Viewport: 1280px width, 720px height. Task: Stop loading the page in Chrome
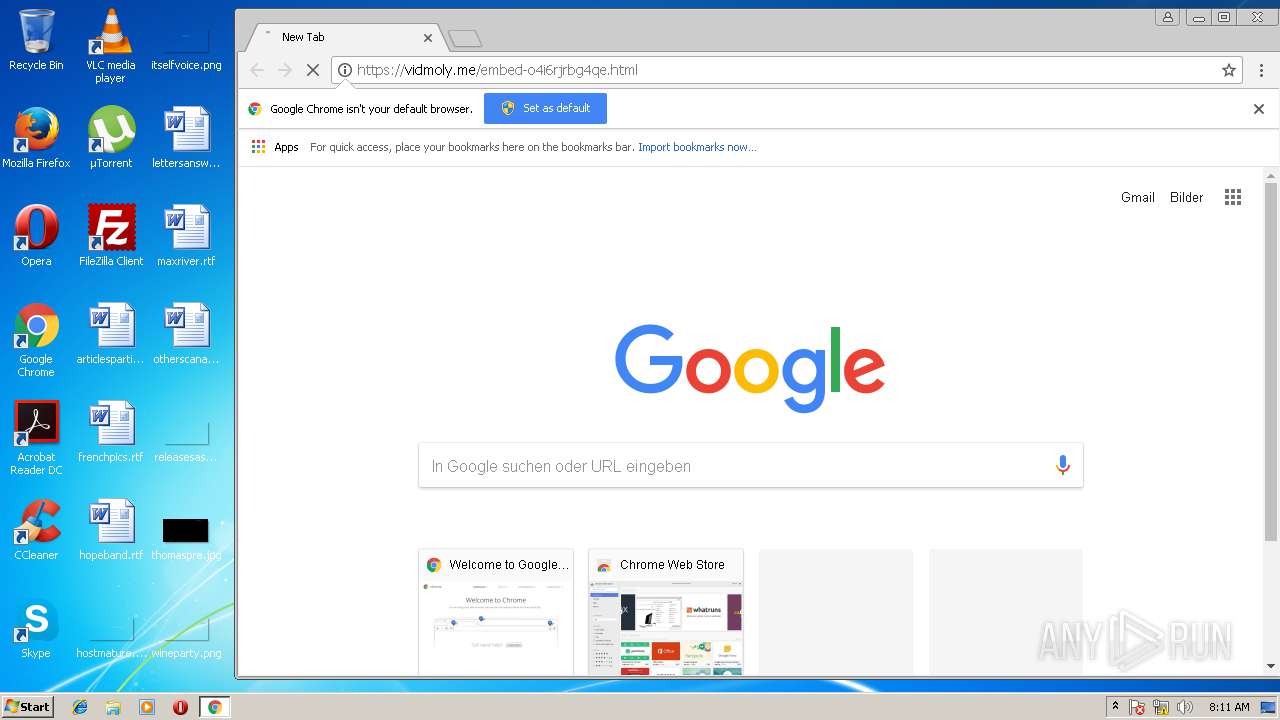312,70
